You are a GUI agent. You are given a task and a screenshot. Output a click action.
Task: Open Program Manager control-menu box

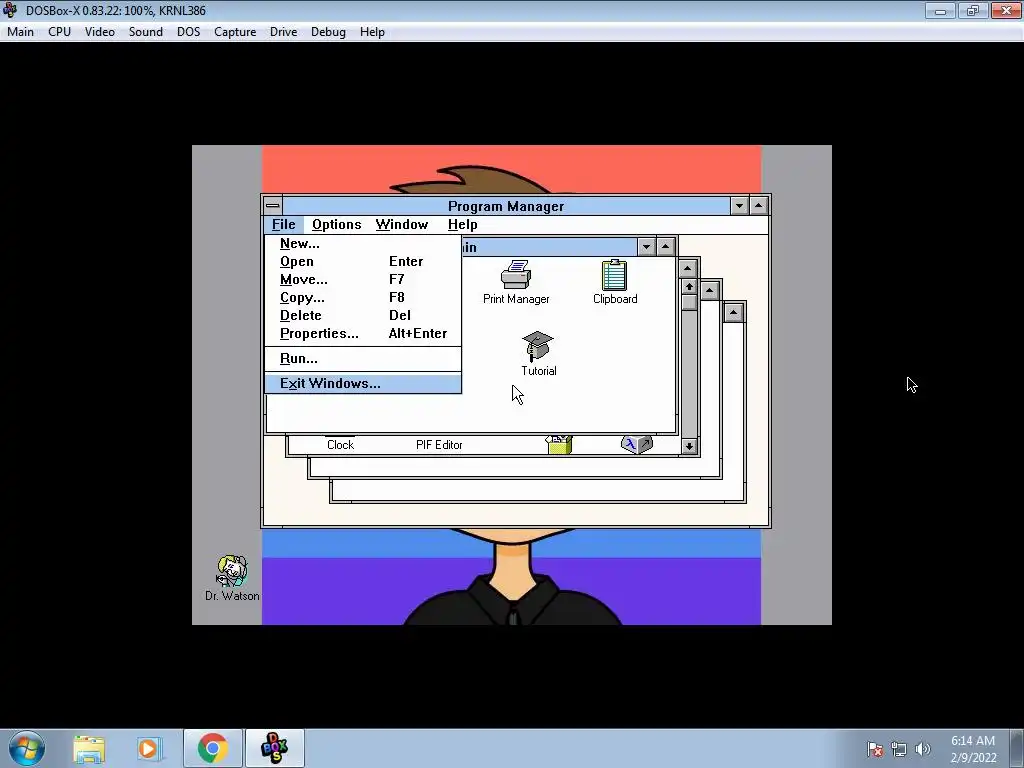[x=273, y=206]
